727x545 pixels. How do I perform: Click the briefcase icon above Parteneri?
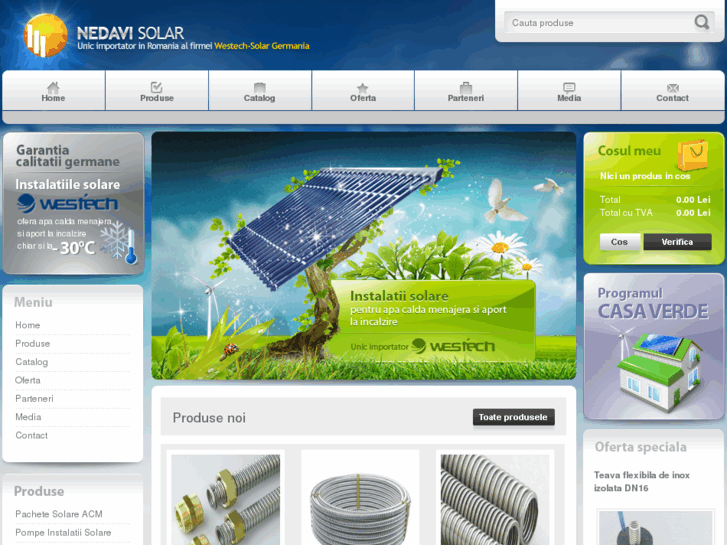coord(466,87)
